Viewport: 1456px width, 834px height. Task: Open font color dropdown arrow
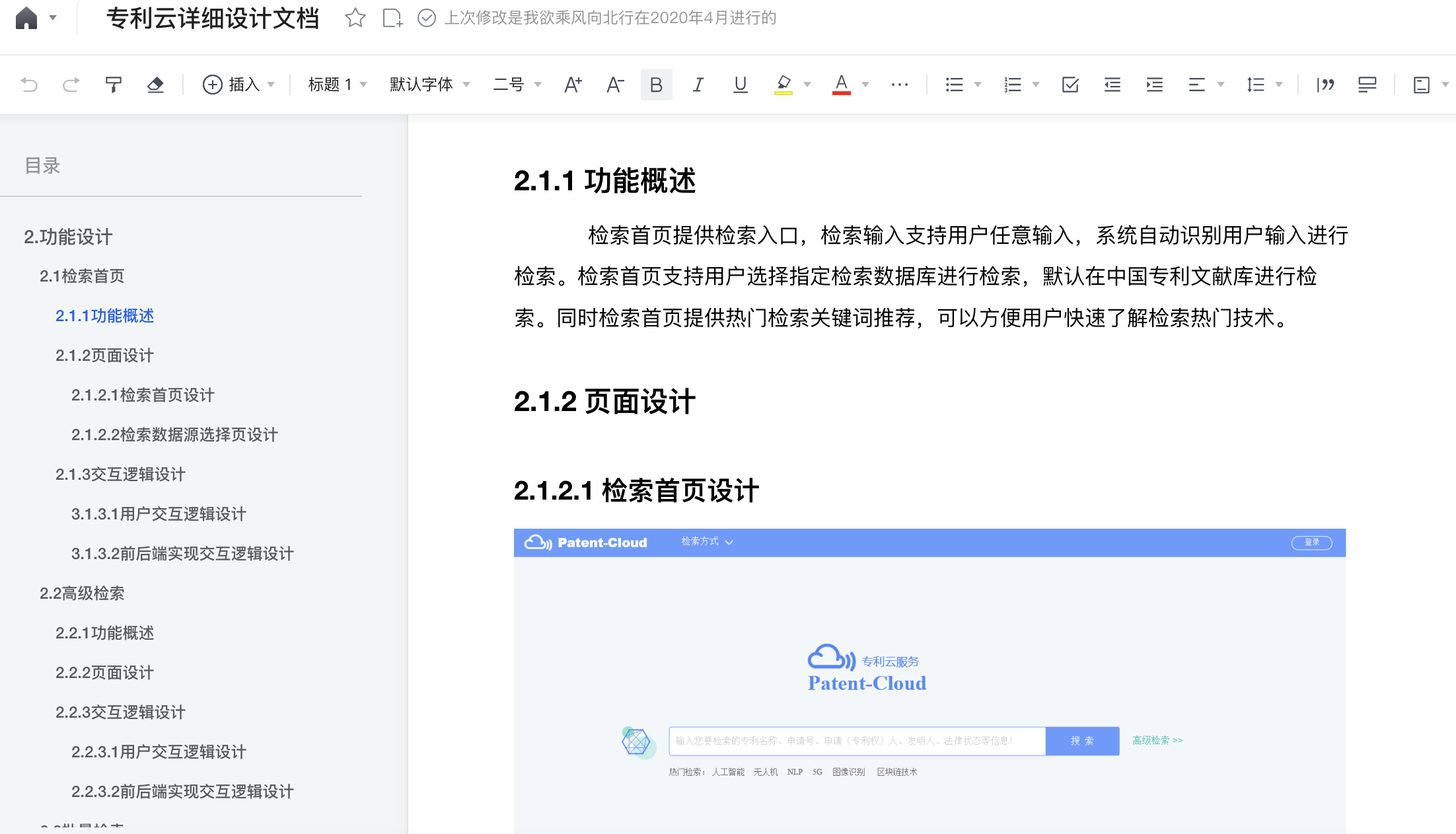[865, 85]
